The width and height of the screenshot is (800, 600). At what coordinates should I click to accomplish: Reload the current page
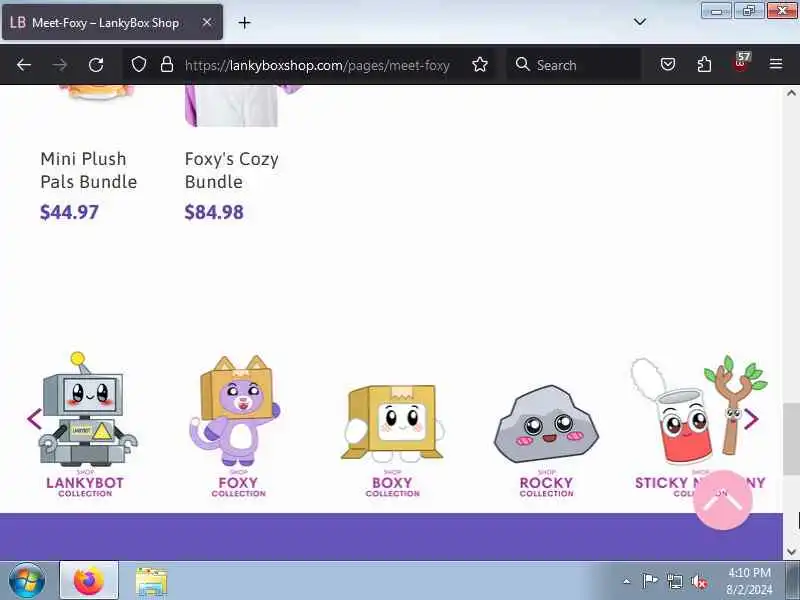click(96, 65)
